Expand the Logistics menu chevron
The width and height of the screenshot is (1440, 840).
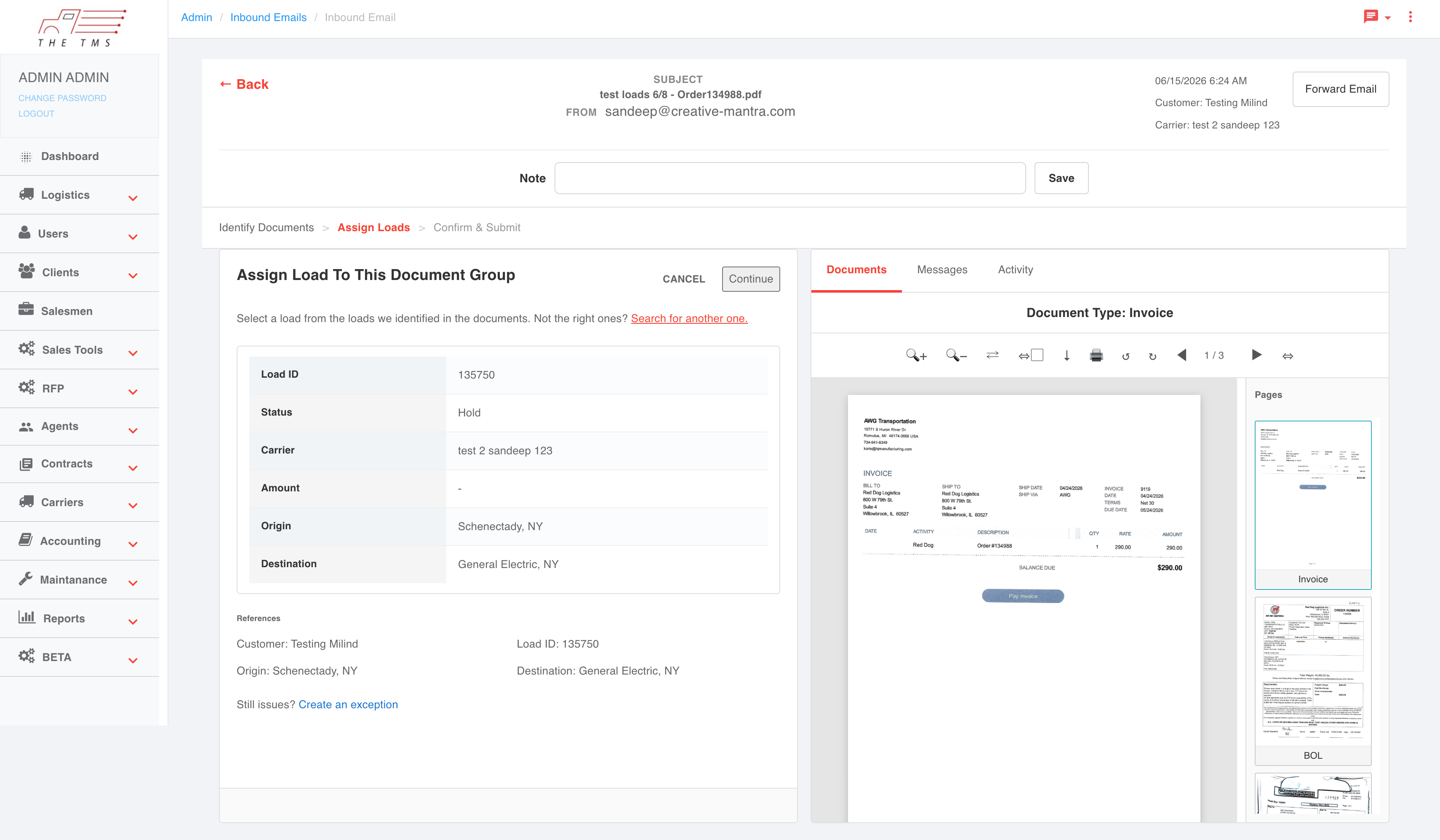click(x=133, y=198)
